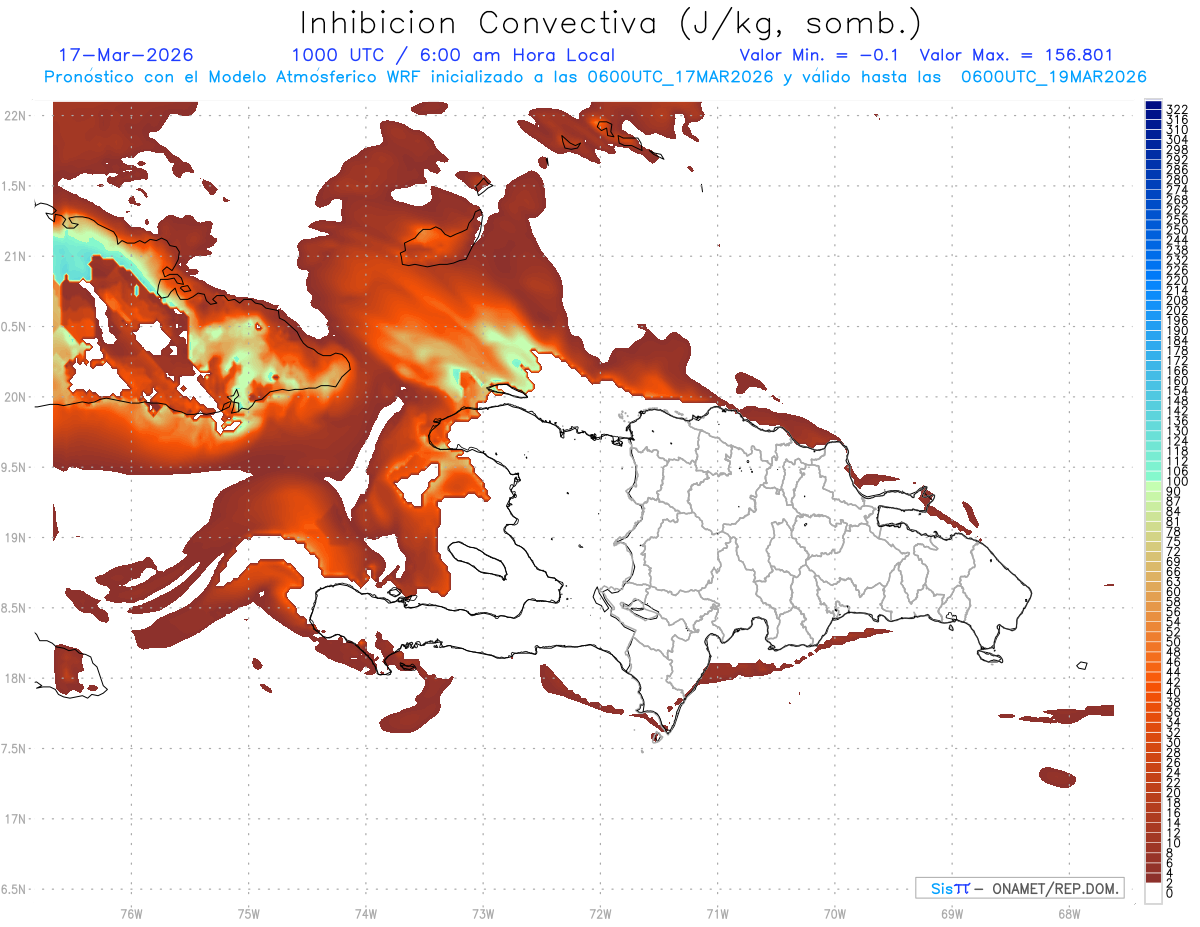Pick the dark navy top swatch of the color bar

coord(1153,105)
